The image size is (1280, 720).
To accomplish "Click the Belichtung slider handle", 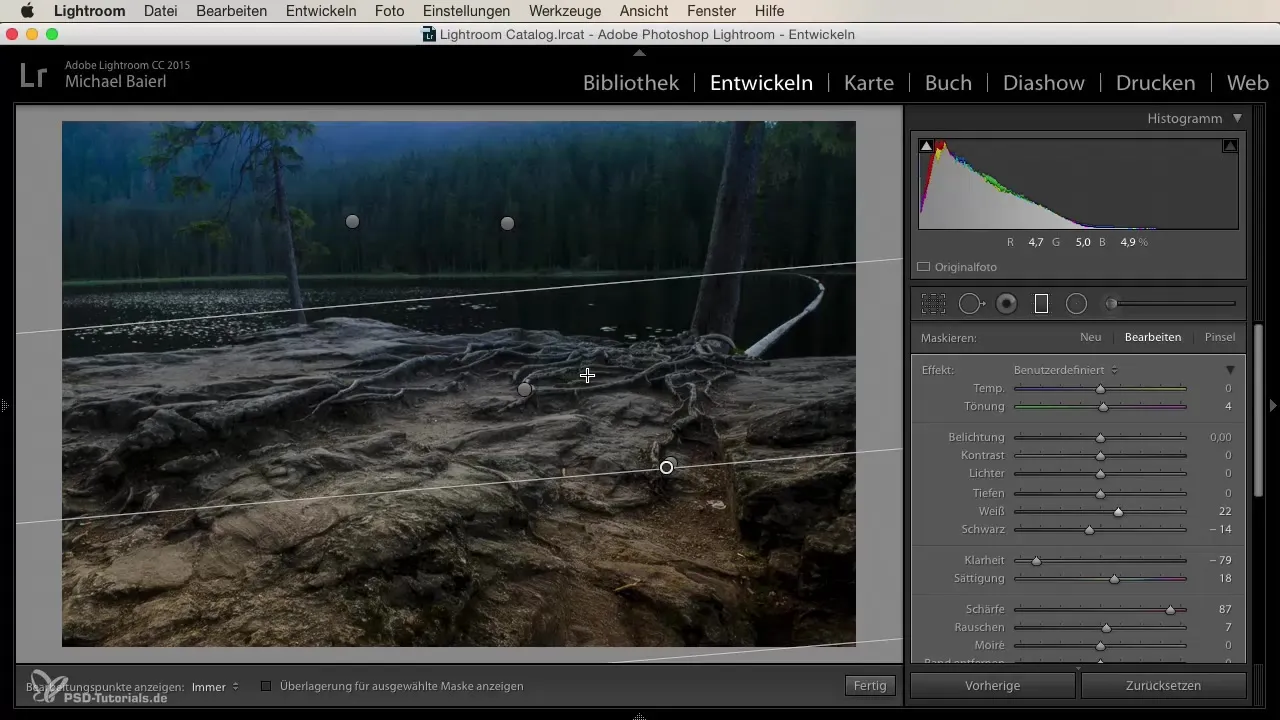I will tap(1100, 438).
